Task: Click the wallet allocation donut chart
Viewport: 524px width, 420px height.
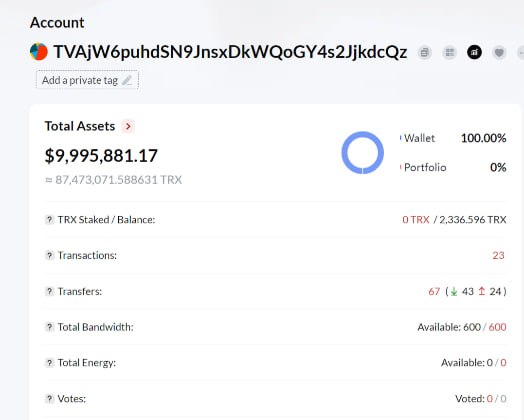Action: (x=363, y=153)
